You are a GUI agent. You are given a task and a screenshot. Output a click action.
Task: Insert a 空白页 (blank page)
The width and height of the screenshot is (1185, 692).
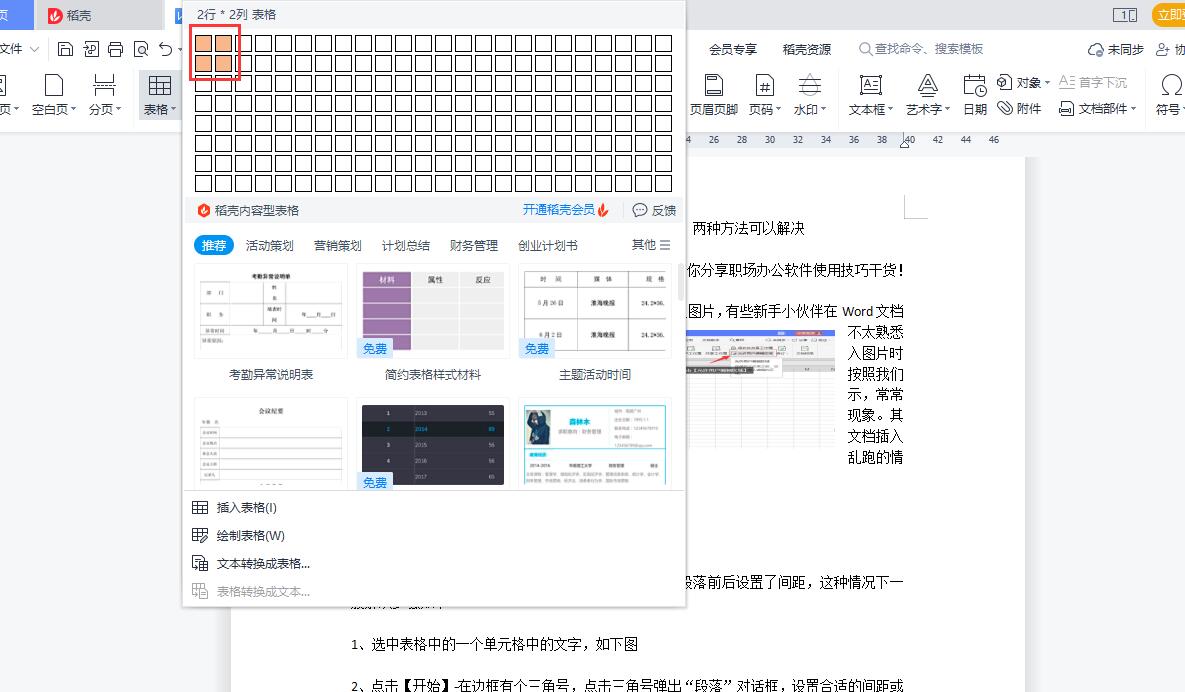click(54, 94)
